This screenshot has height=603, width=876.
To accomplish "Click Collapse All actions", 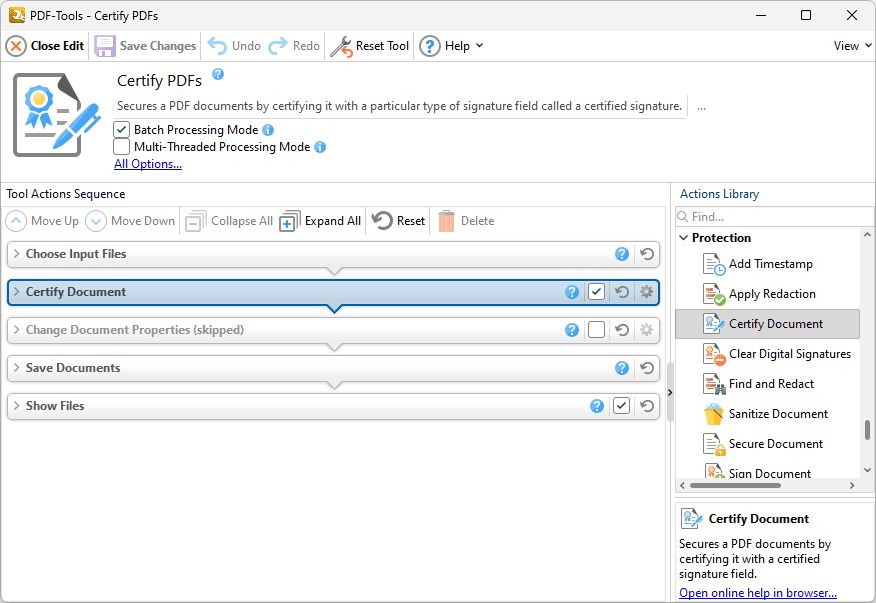I will coord(229,221).
